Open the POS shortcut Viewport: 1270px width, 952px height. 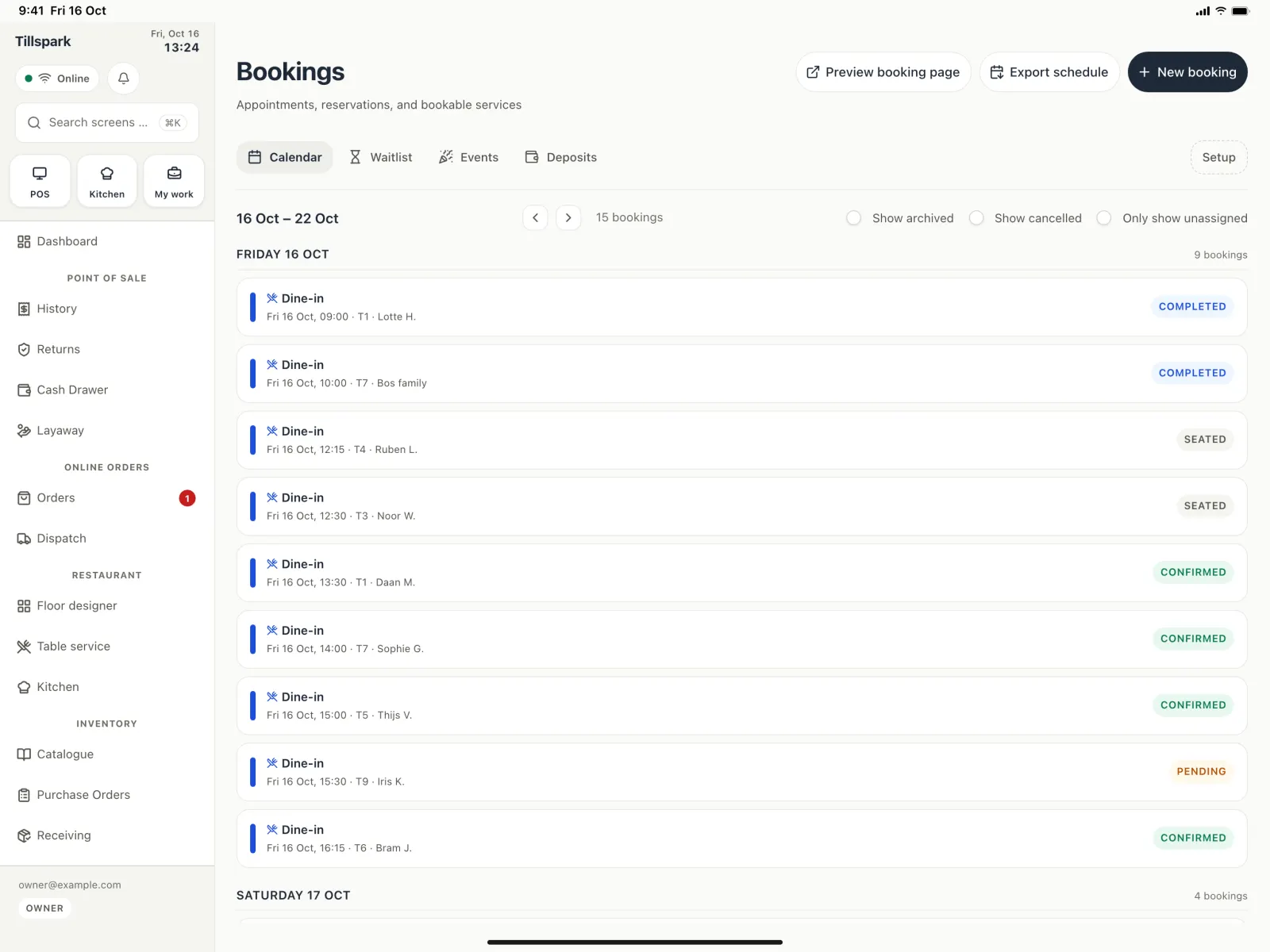pyautogui.click(x=40, y=182)
